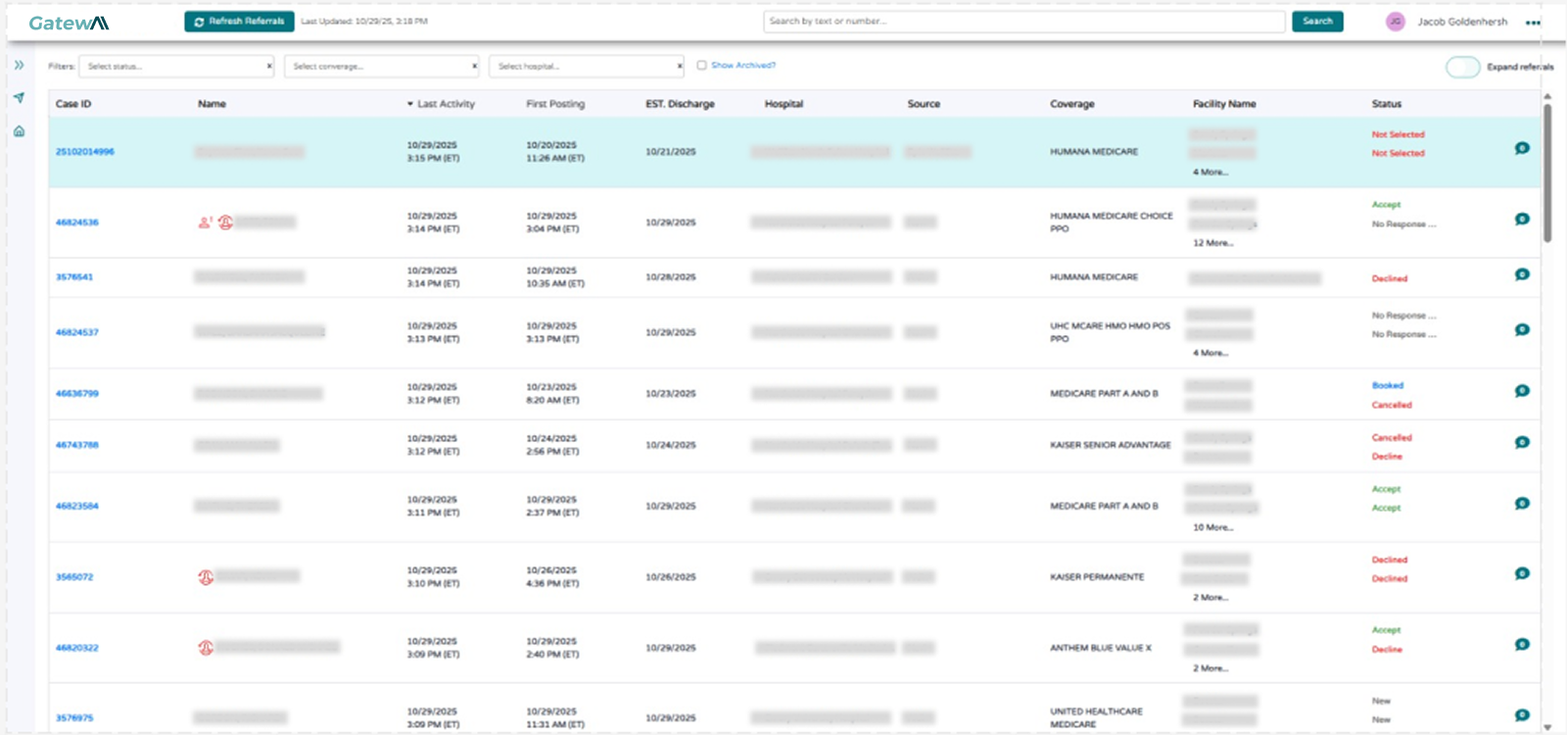Click the Name column header
Screen dimensions: 1568x735
[x=212, y=104]
